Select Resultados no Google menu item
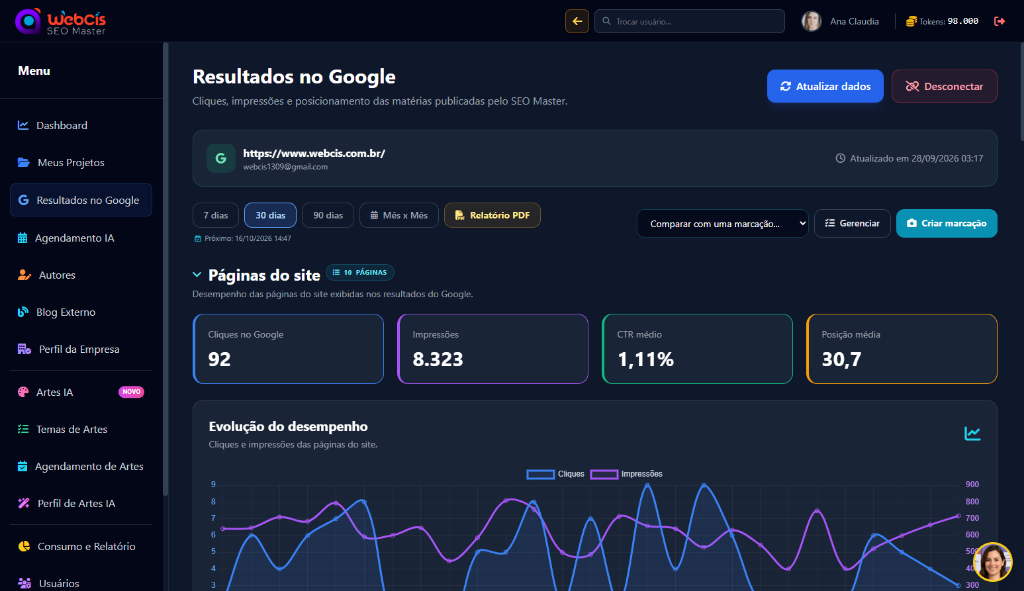The width and height of the screenshot is (1024, 591). [x=81, y=200]
